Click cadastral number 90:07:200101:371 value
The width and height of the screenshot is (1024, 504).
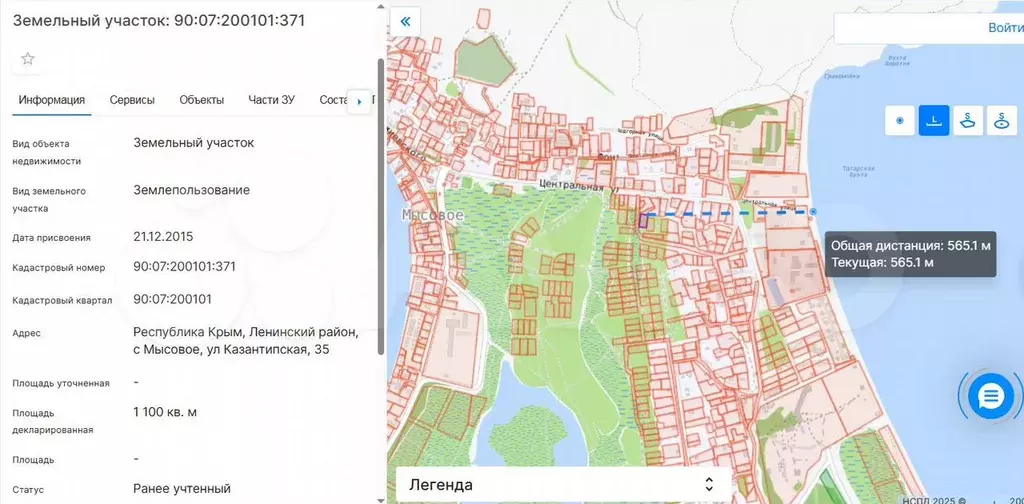point(184,266)
